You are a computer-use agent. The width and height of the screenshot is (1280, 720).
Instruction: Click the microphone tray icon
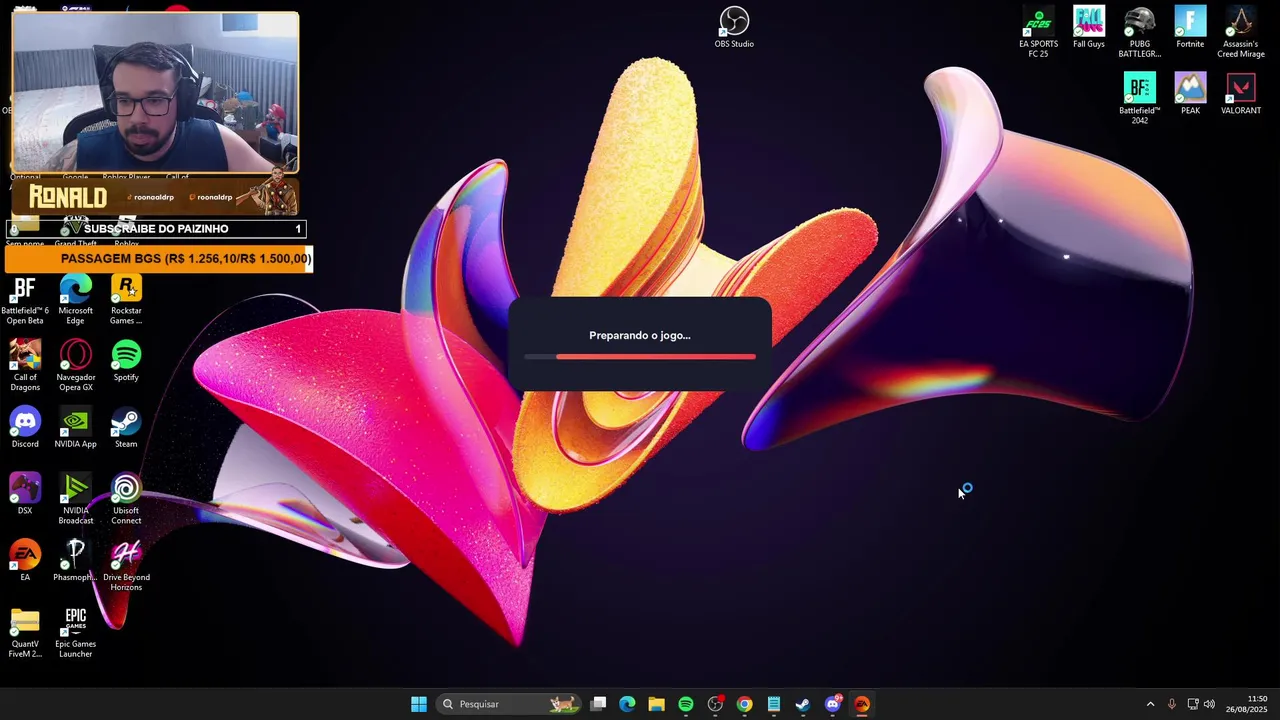[x=1172, y=704]
